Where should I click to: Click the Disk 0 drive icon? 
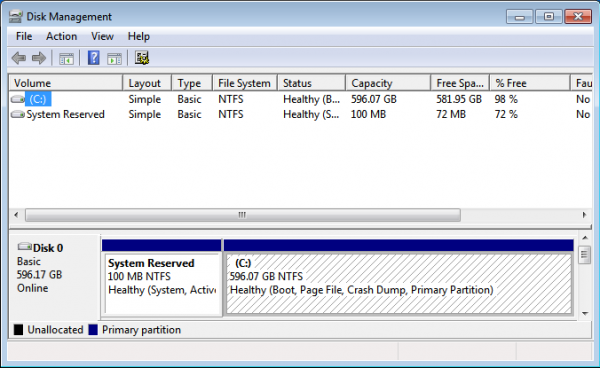24,247
